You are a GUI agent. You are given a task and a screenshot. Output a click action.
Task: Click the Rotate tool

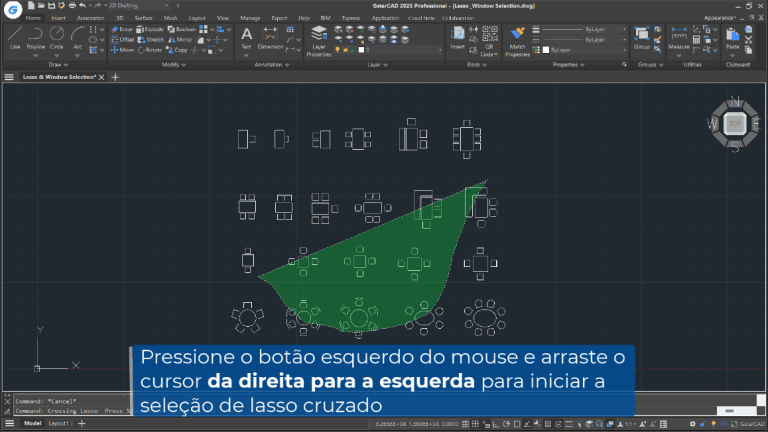click(150, 50)
